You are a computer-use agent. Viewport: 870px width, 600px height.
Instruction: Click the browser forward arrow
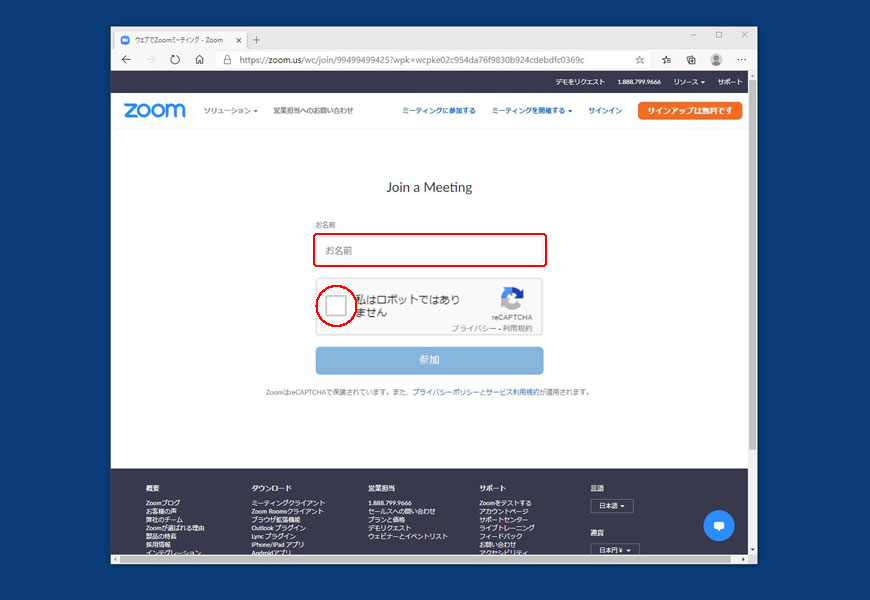coord(150,59)
